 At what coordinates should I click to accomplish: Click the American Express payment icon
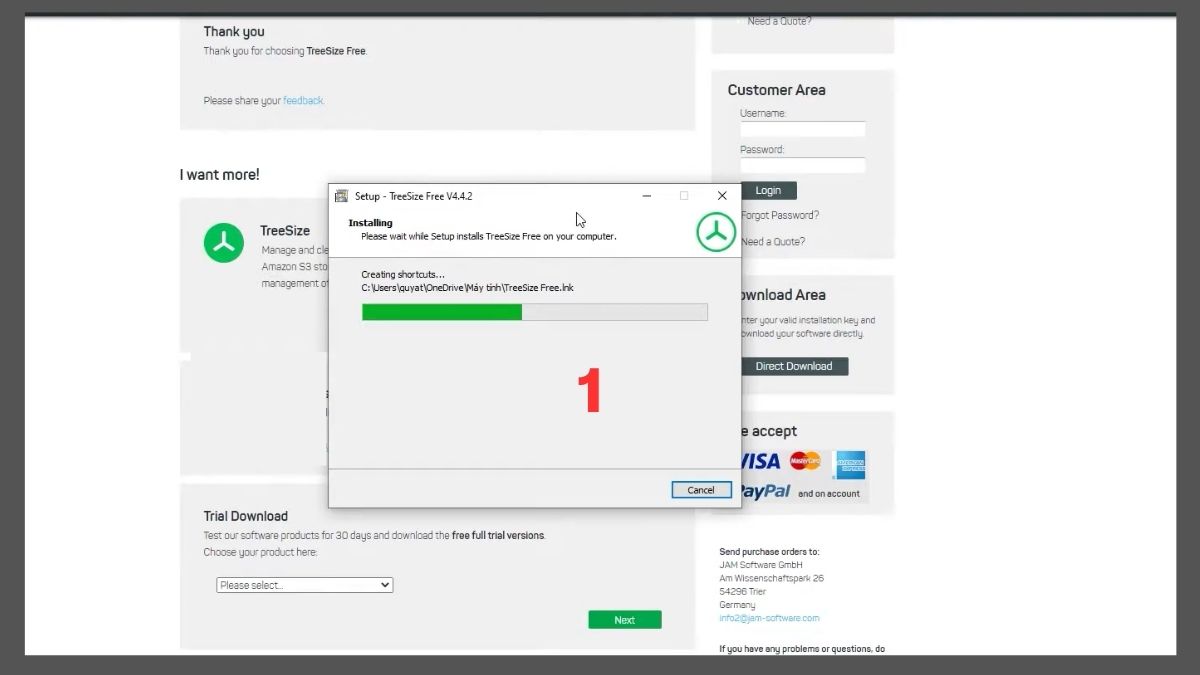click(x=849, y=464)
